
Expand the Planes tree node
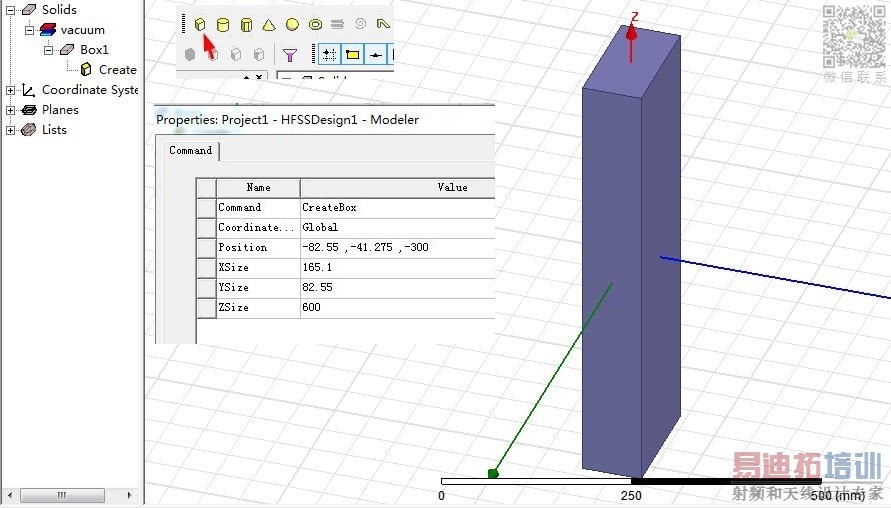(10, 110)
